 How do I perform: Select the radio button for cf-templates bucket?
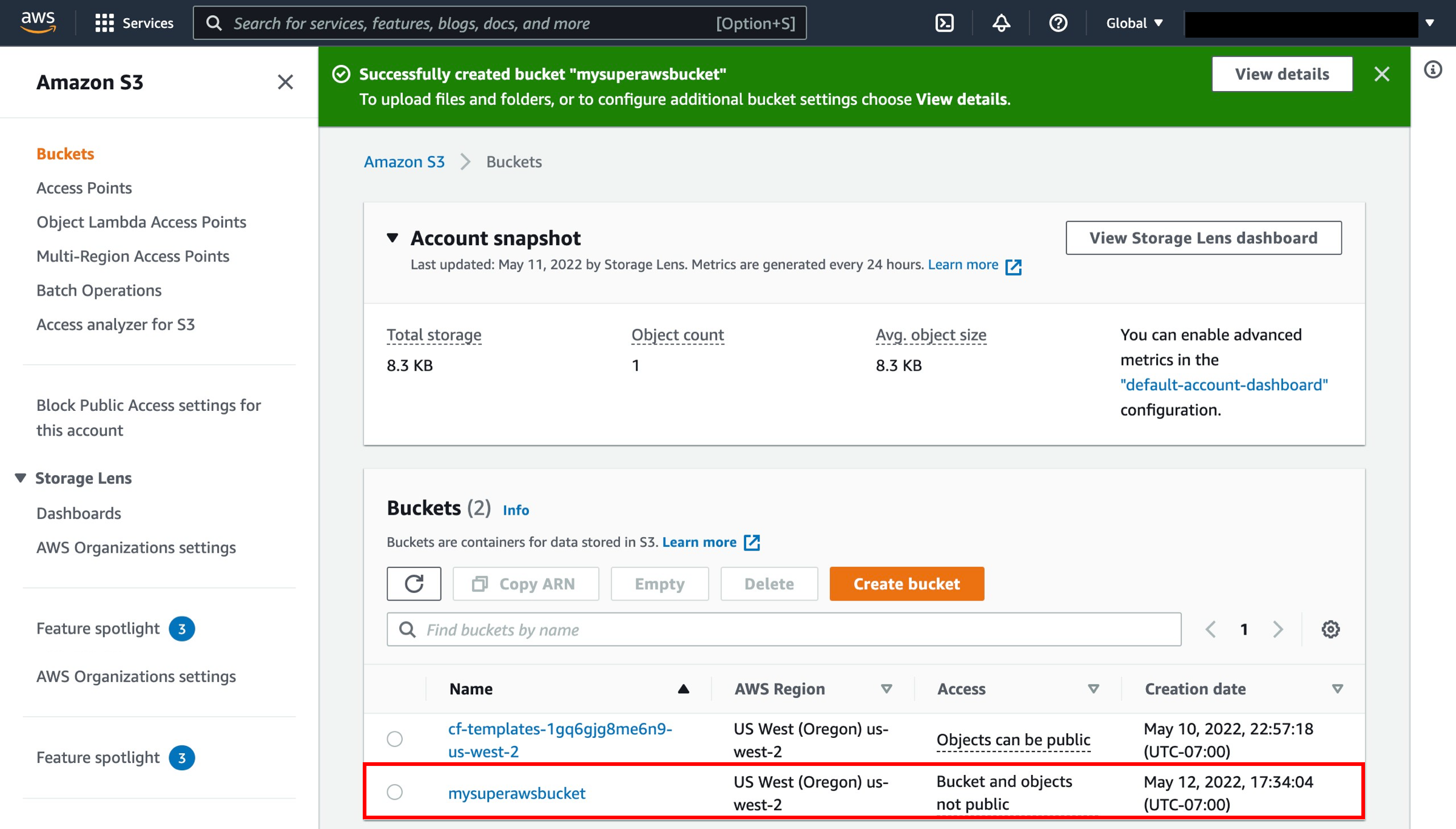click(x=395, y=737)
